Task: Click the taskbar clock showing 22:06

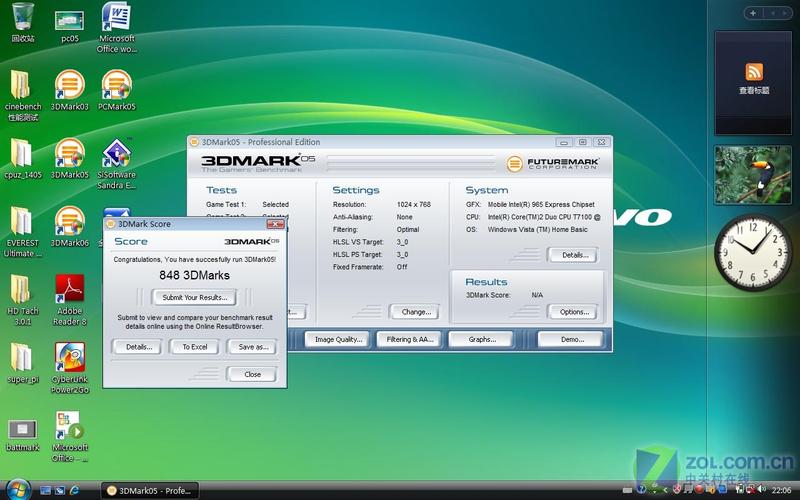Action: click(782, 490)
